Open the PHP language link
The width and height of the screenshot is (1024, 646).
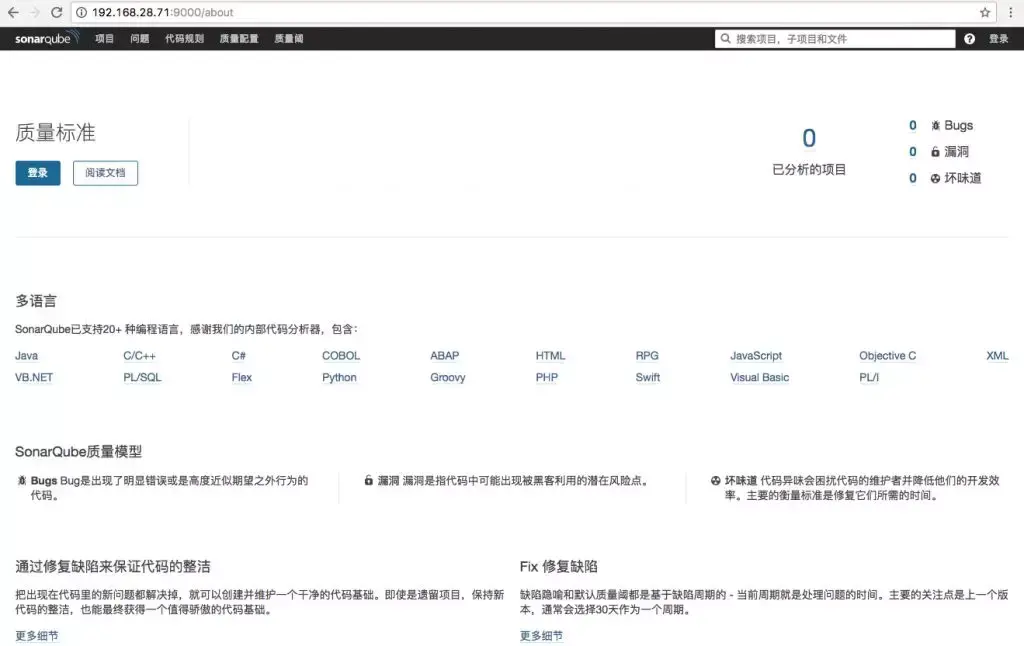tap(547, 378)
